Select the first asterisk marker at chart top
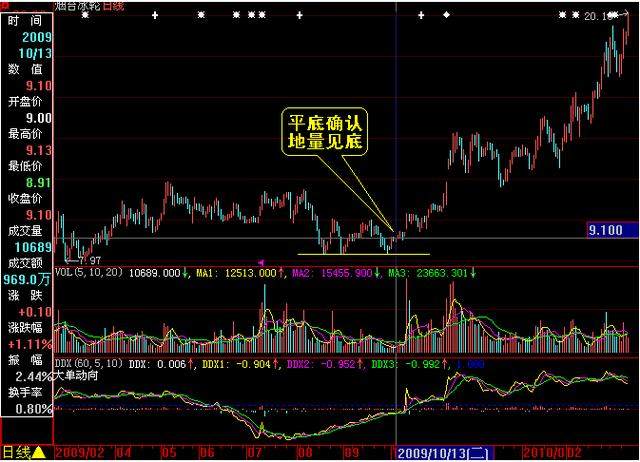Image resolution: width=640 pixels, height=462 pixels. click(x=85, y=15)
